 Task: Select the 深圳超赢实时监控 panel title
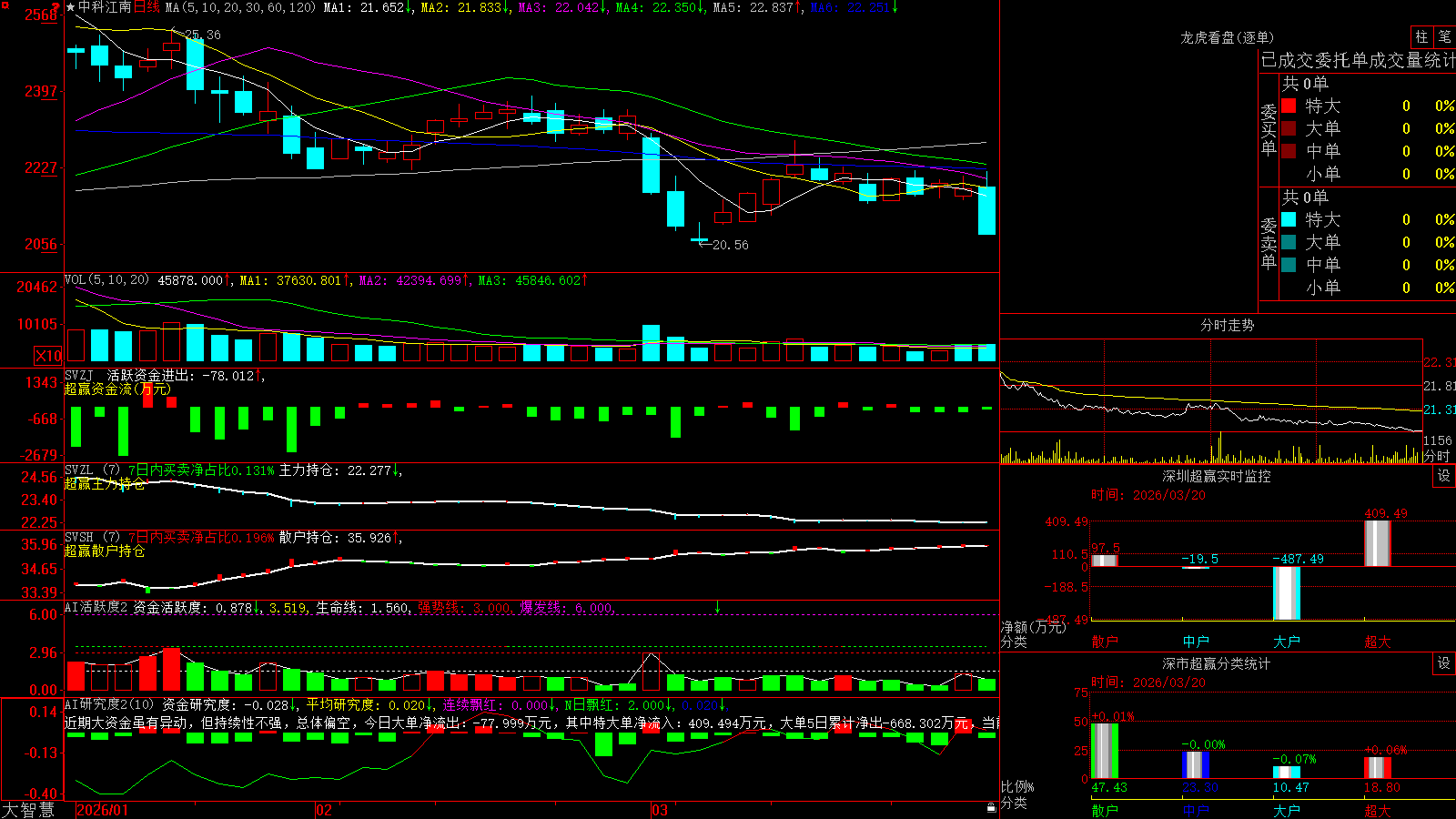1217,476
